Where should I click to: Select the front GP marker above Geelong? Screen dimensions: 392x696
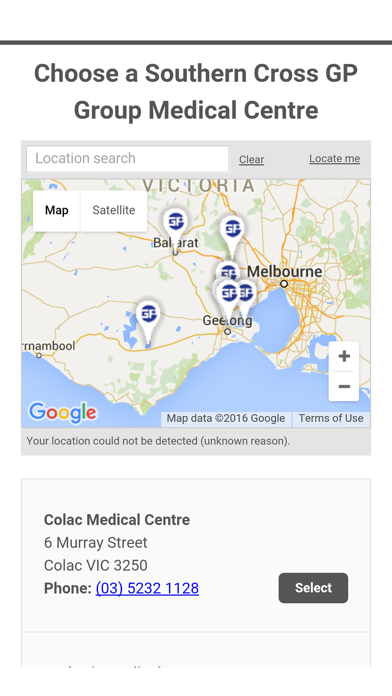[x=229, y=293]
